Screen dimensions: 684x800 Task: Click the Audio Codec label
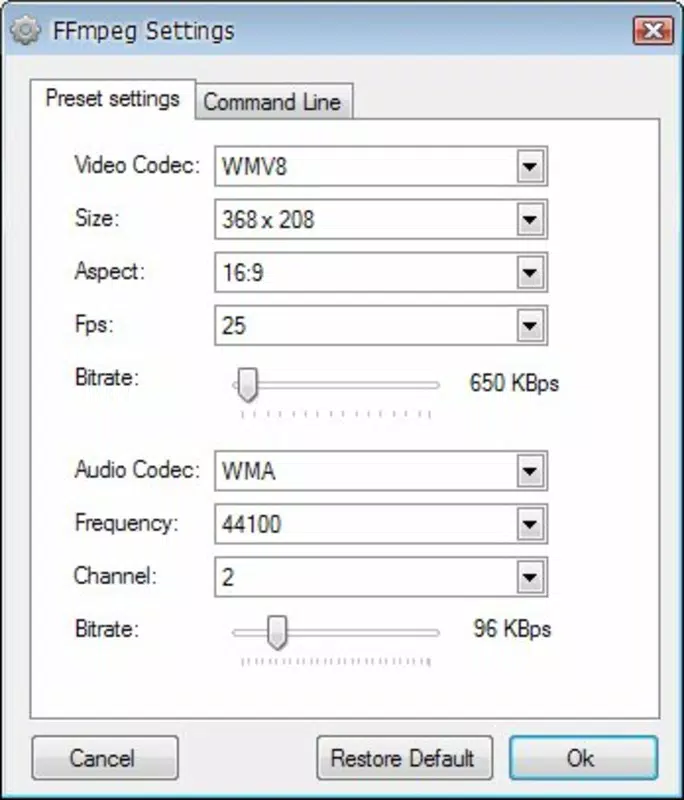point(137,469)
